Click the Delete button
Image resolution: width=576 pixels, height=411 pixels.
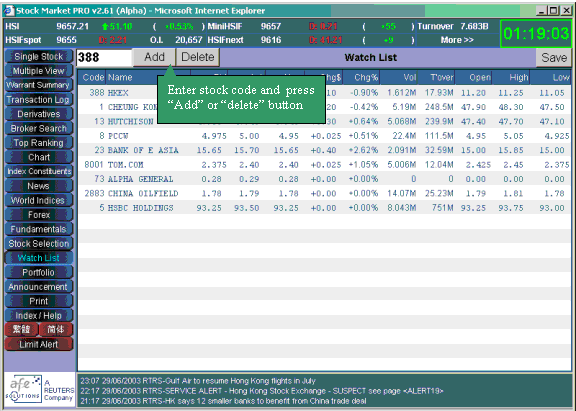[198, 57]
